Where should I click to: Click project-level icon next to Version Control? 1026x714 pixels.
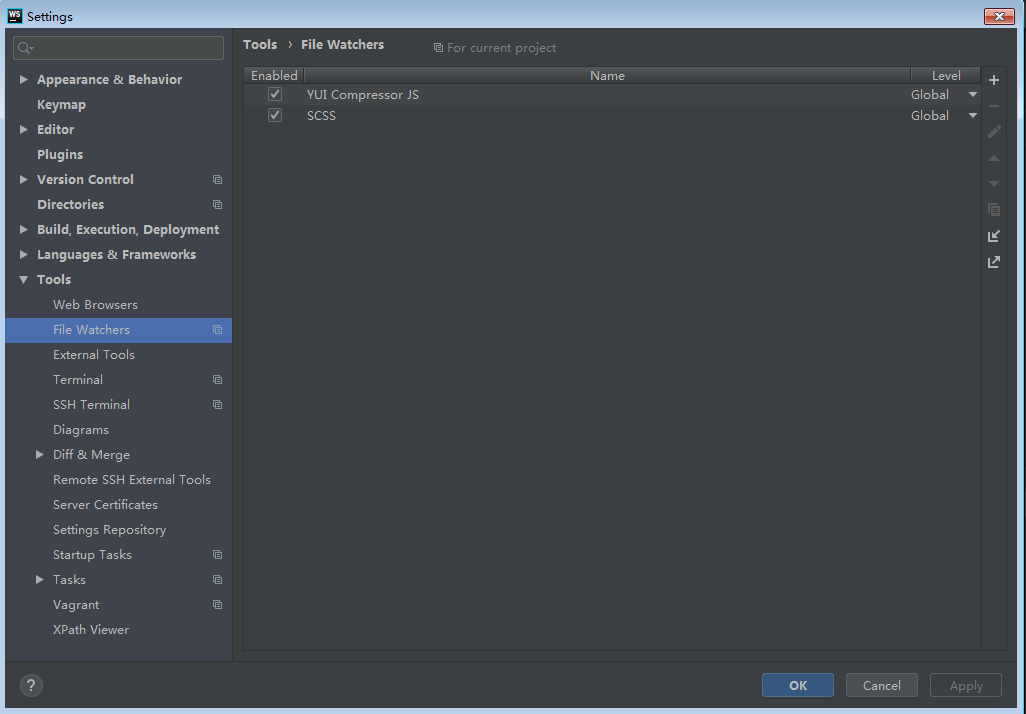[x=217, y=179]
